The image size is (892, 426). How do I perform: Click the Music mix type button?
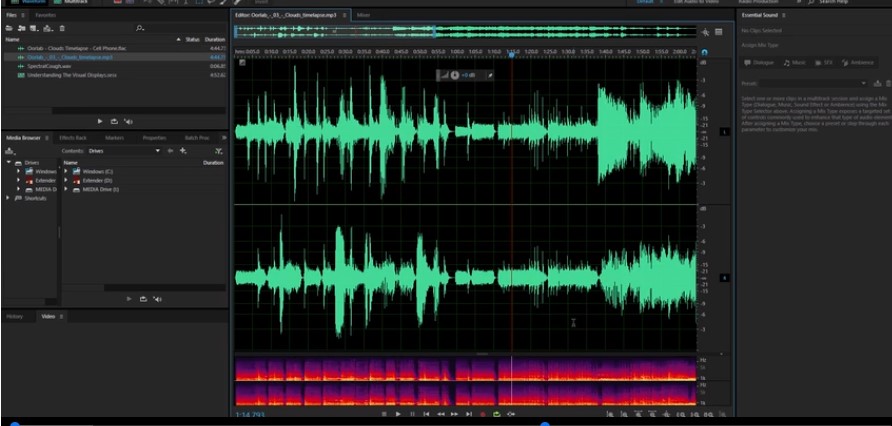point(795,63)
